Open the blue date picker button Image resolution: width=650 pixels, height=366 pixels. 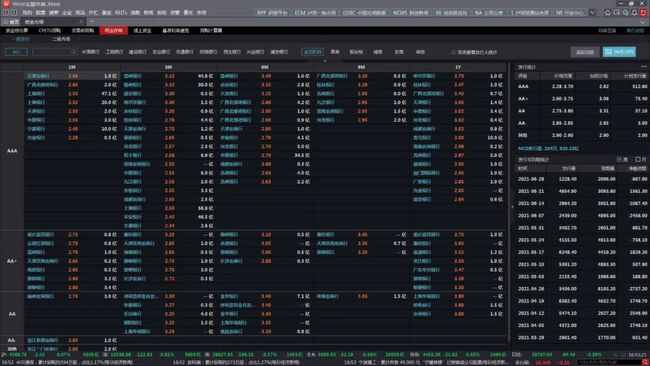pos(619,52)
